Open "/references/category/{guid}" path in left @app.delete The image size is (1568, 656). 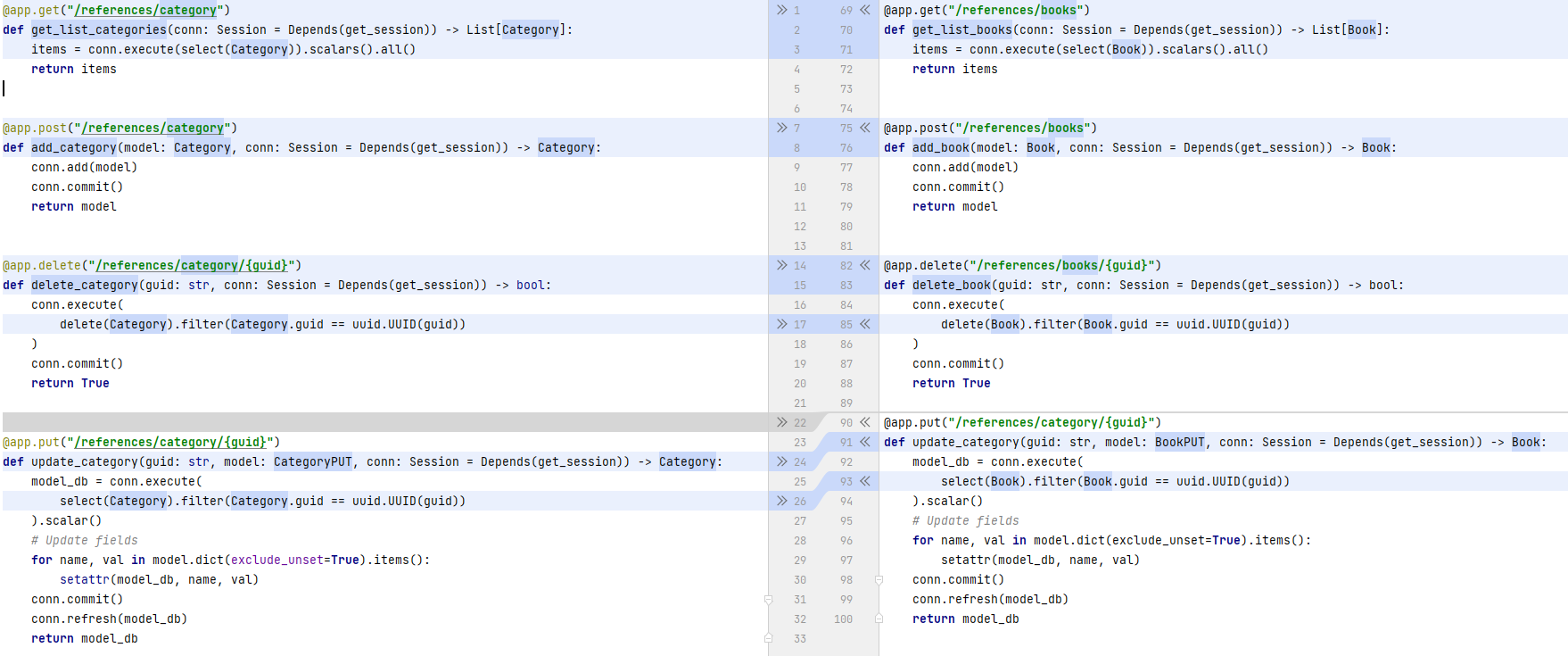[x=192, y=265]
